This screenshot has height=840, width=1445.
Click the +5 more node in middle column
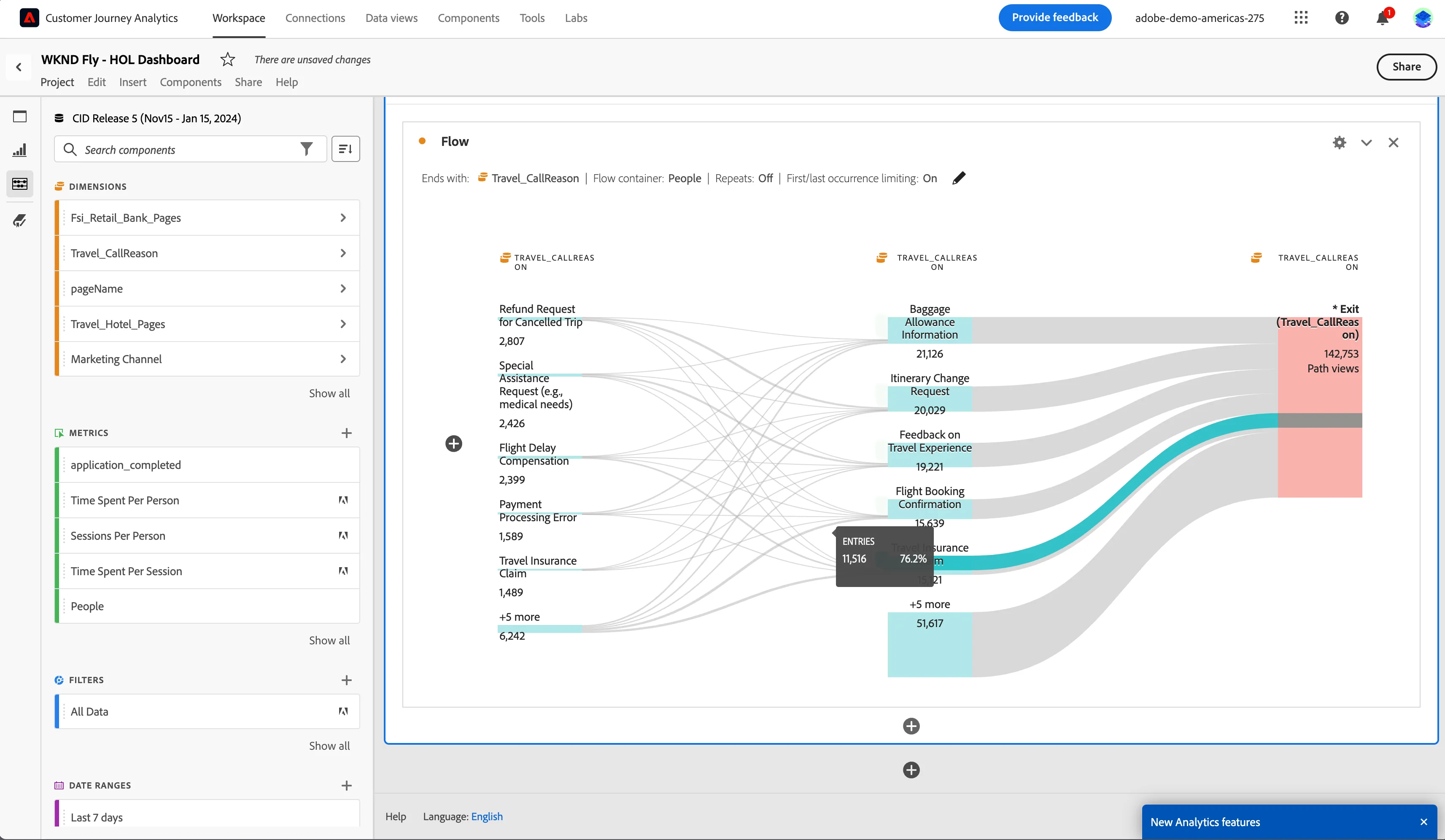coord(930,644)
